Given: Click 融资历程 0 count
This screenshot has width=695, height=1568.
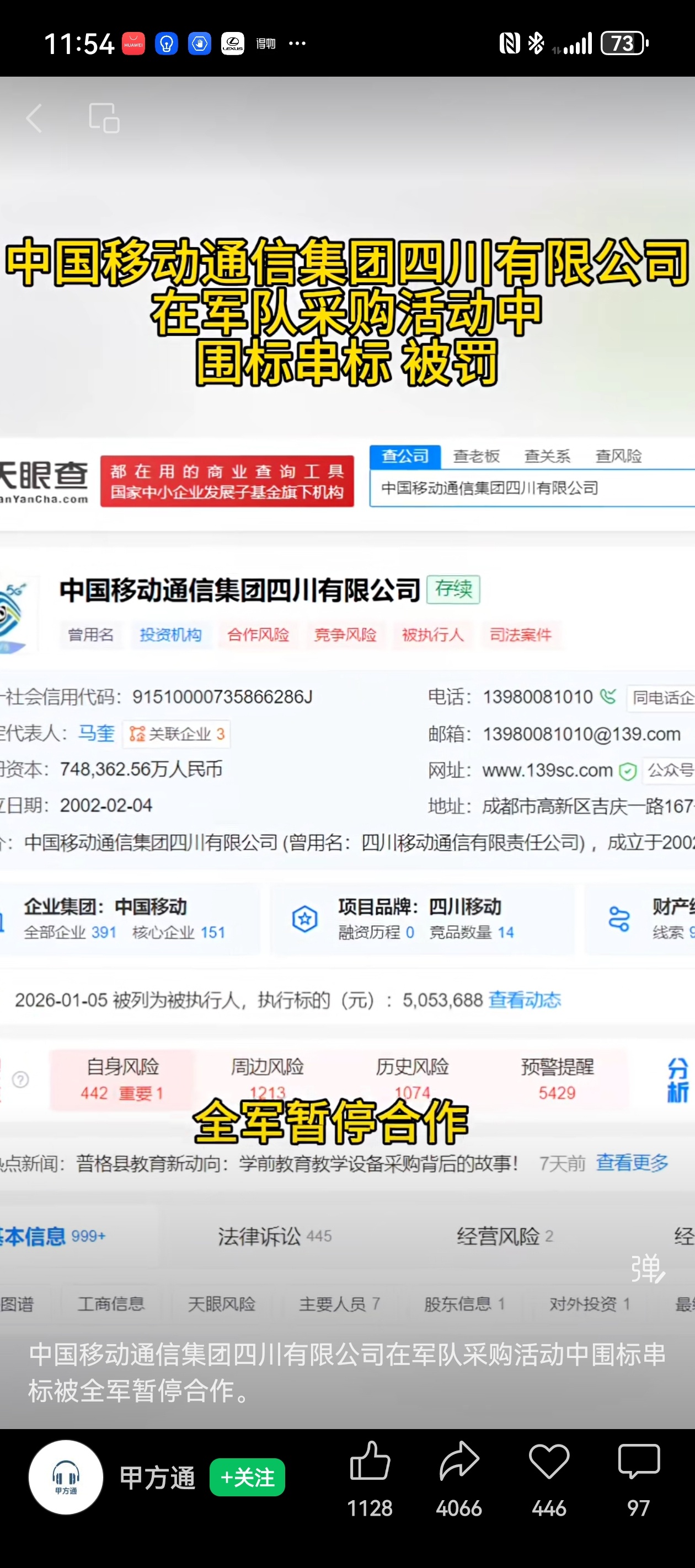Looking at the screenshot, I should 376,932.
